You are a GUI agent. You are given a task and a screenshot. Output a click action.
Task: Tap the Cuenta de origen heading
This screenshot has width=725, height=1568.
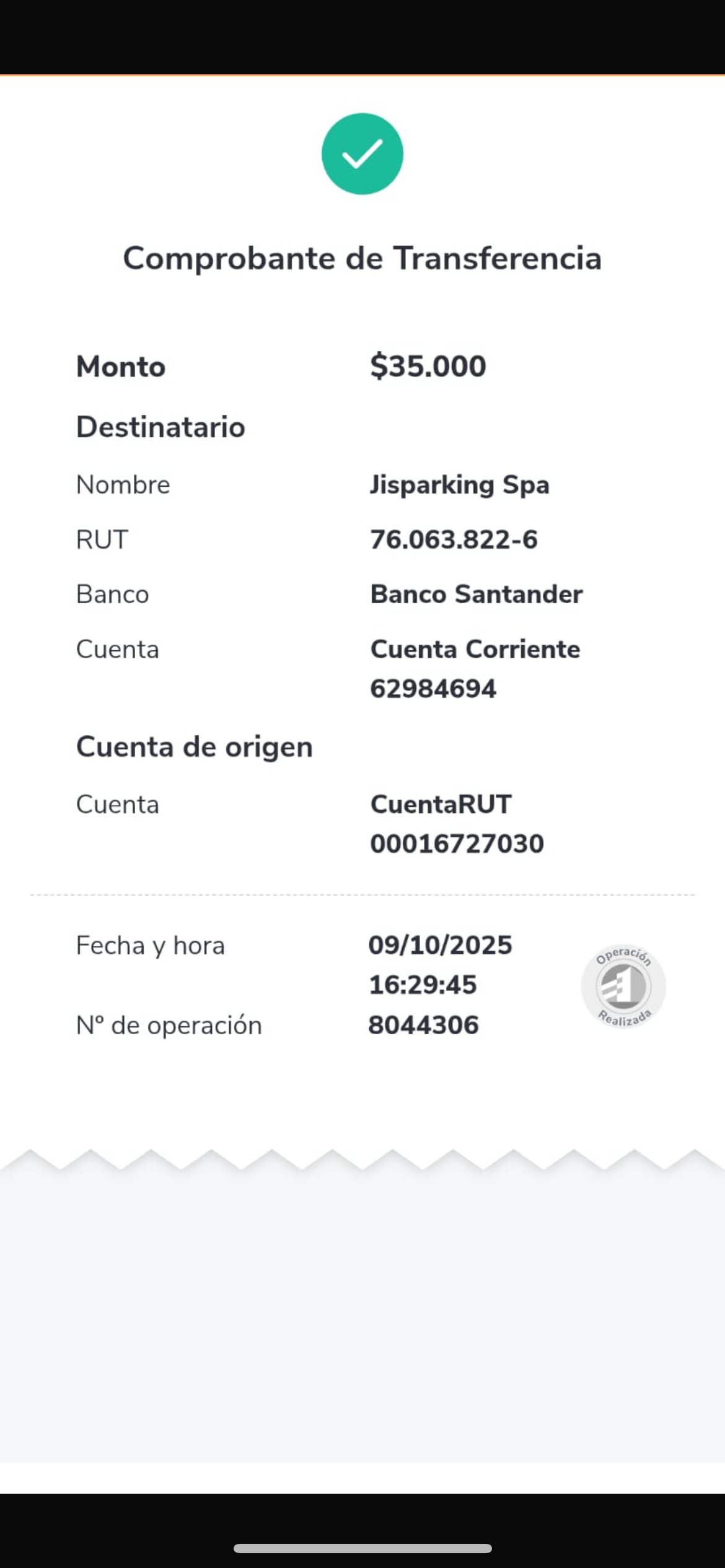tap(194, 747)
